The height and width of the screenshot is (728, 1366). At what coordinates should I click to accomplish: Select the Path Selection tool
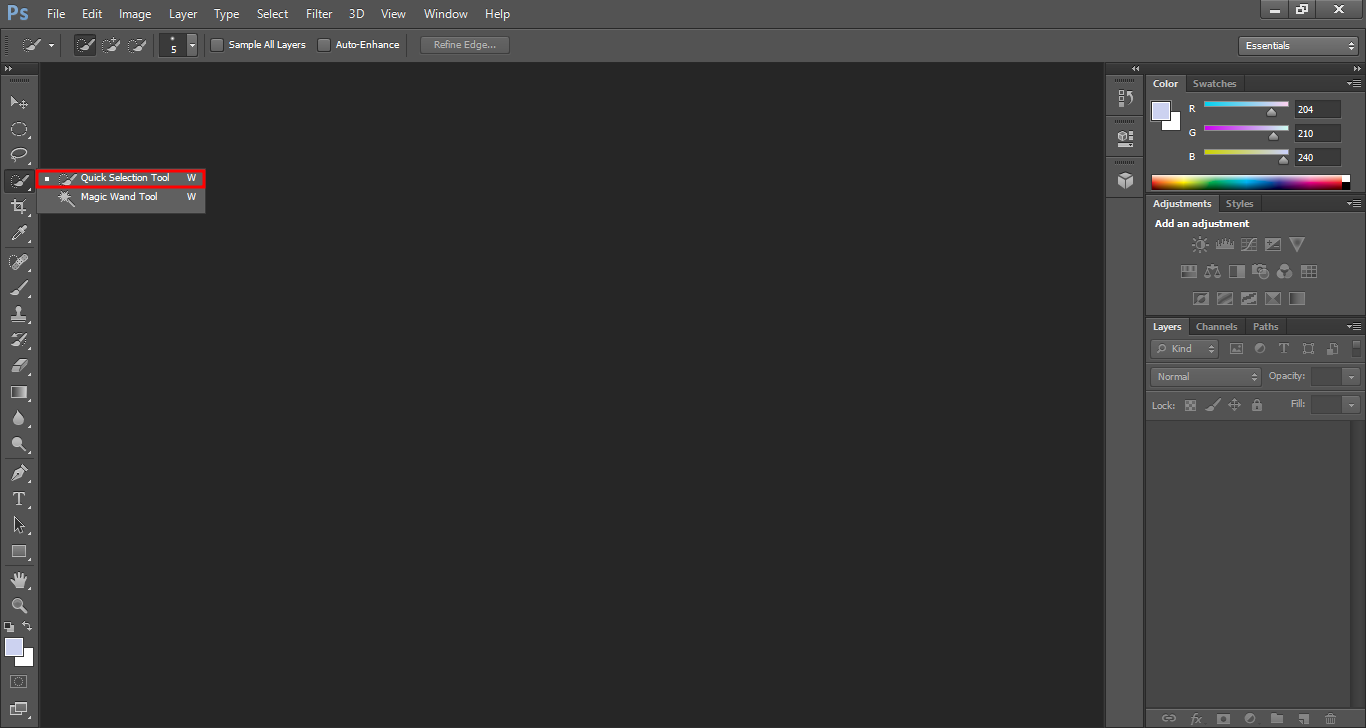(18, 524)
